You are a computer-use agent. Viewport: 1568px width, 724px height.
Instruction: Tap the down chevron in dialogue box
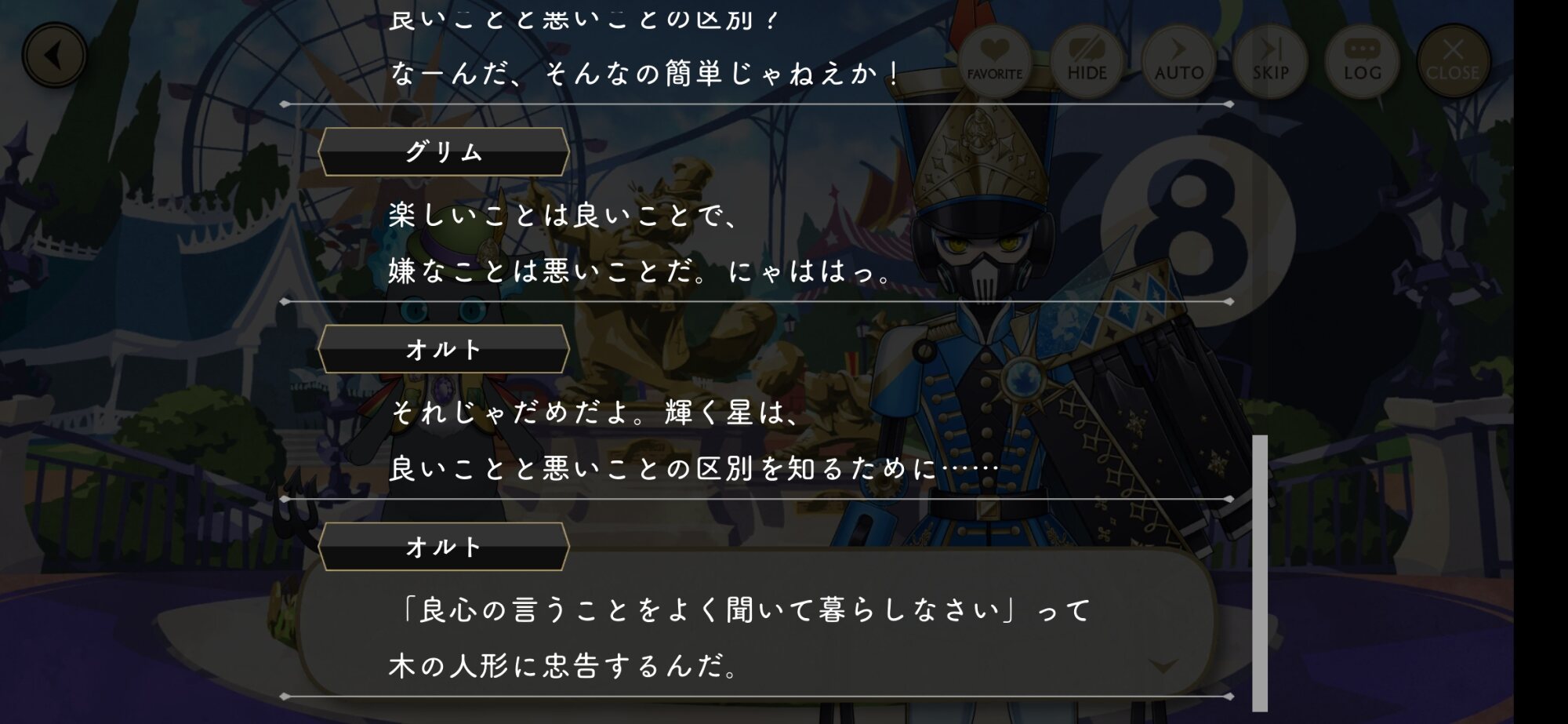[1163, 666]
